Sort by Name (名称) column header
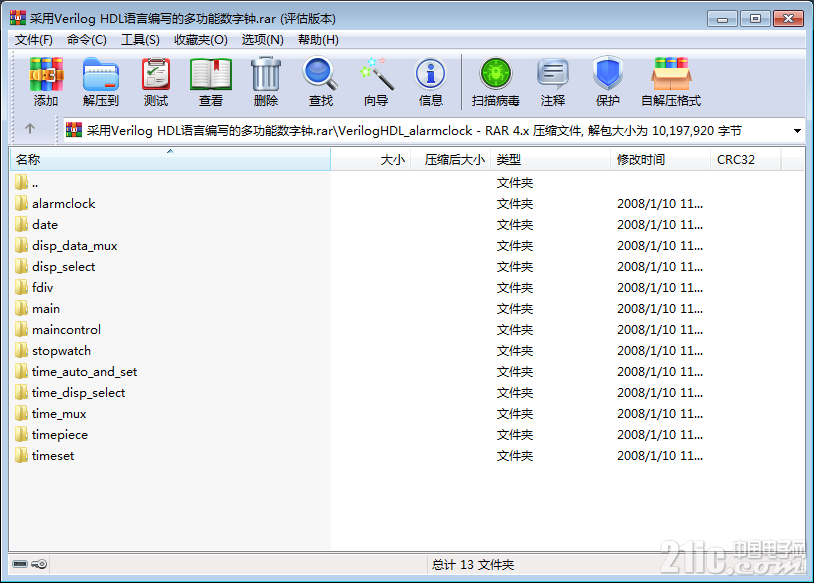Screen dimensions: 814x583 coord(170,159)
